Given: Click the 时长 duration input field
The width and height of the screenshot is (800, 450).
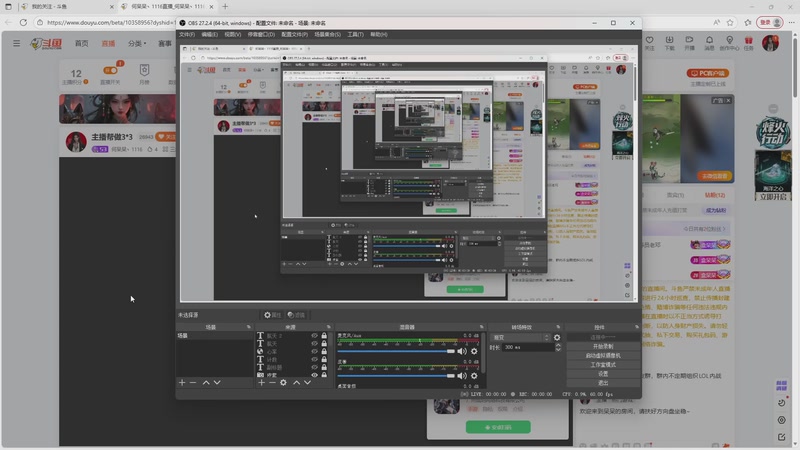Looking at the screenshot, I should [528, 347].
